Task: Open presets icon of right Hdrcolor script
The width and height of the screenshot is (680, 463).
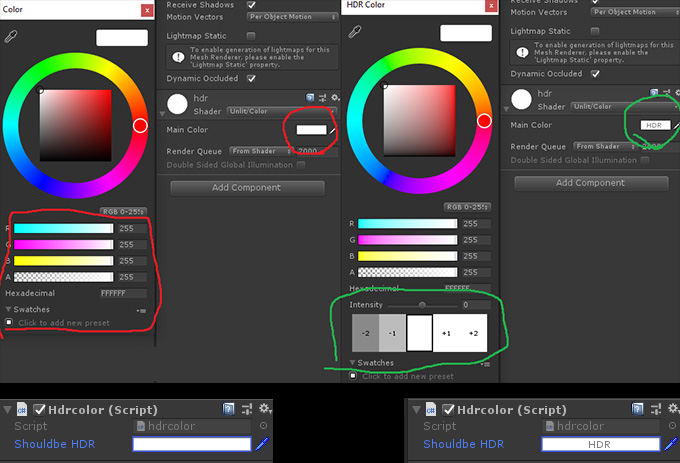Action: click(x=656, y=409)
